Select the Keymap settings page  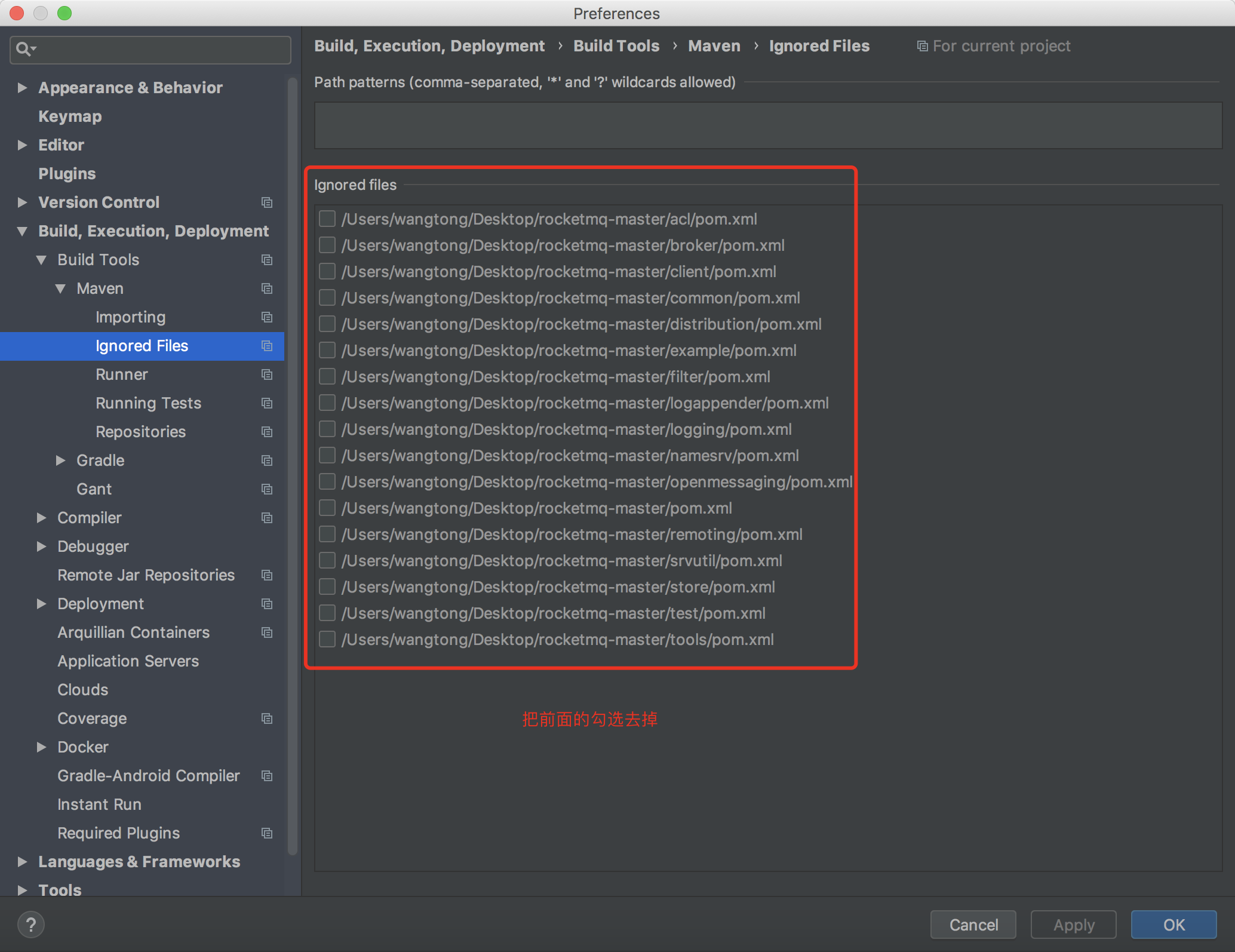click(70, 116)
